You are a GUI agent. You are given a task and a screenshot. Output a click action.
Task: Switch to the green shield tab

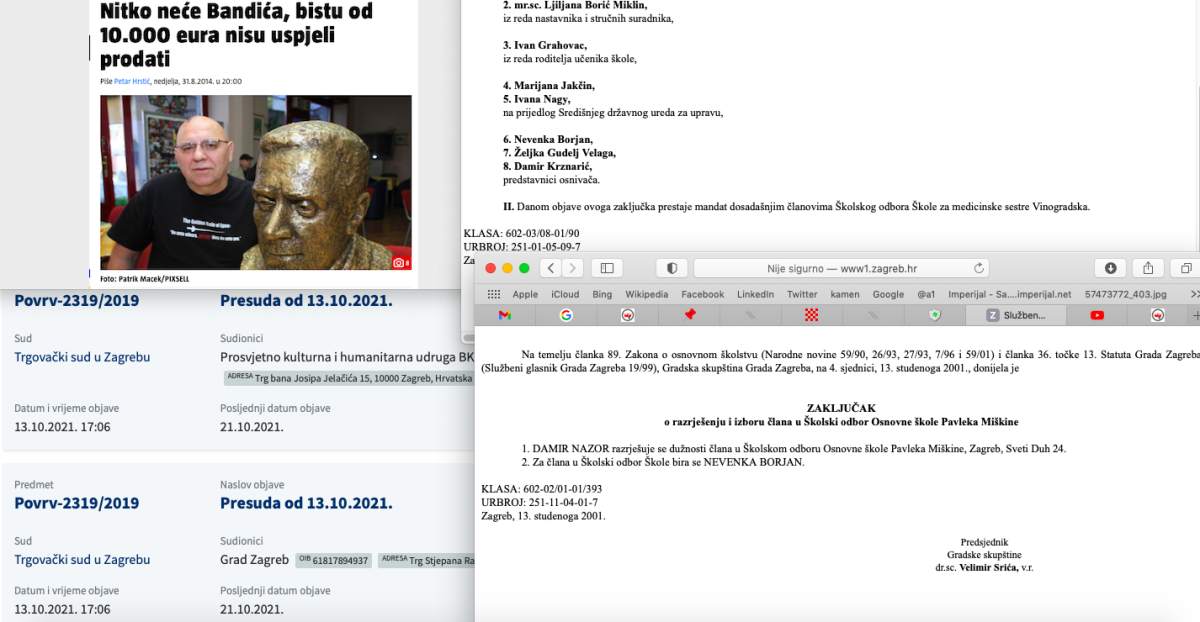934,315
